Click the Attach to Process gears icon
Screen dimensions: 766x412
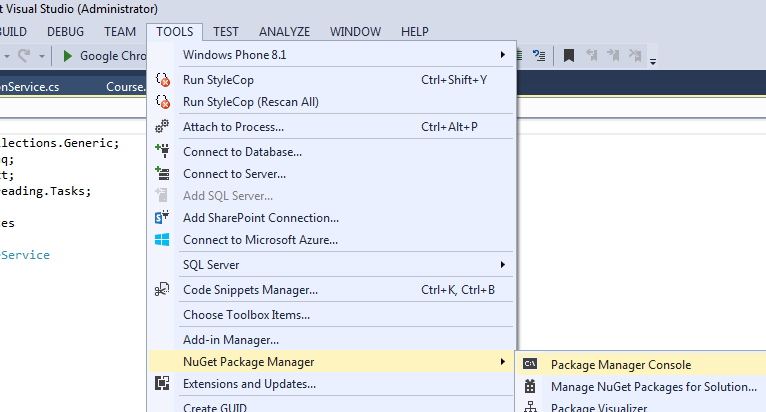pyautogui.click(x=163, y=127)
